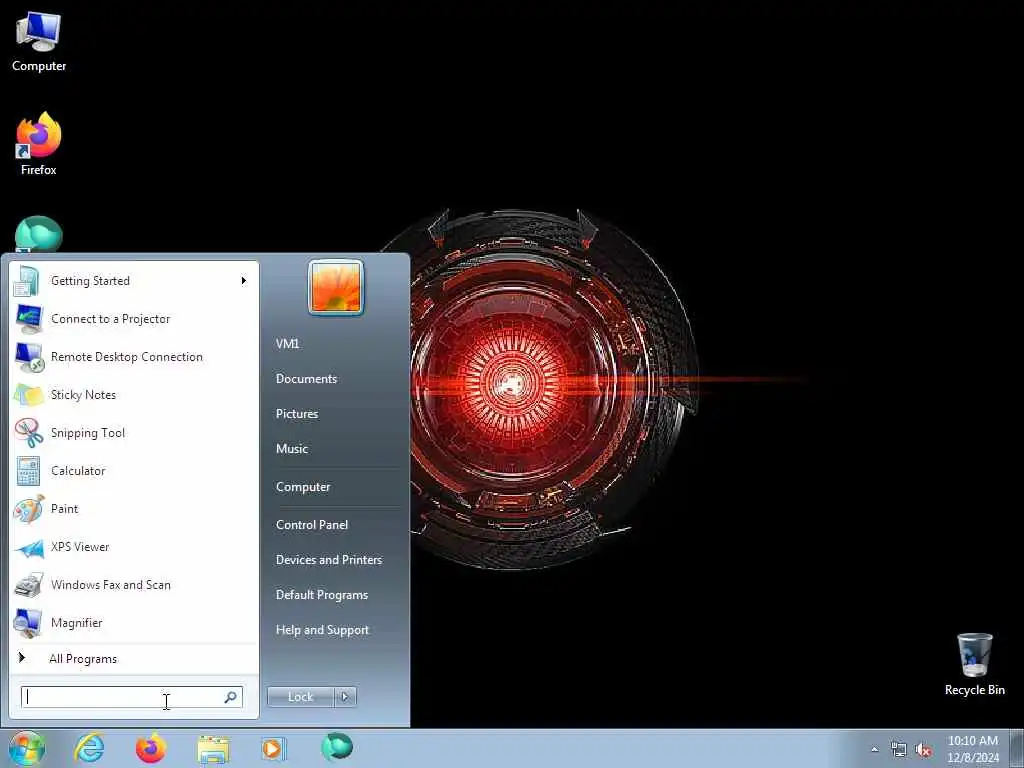Expand the Getting Started submenu arrow

tap(244, 281)
